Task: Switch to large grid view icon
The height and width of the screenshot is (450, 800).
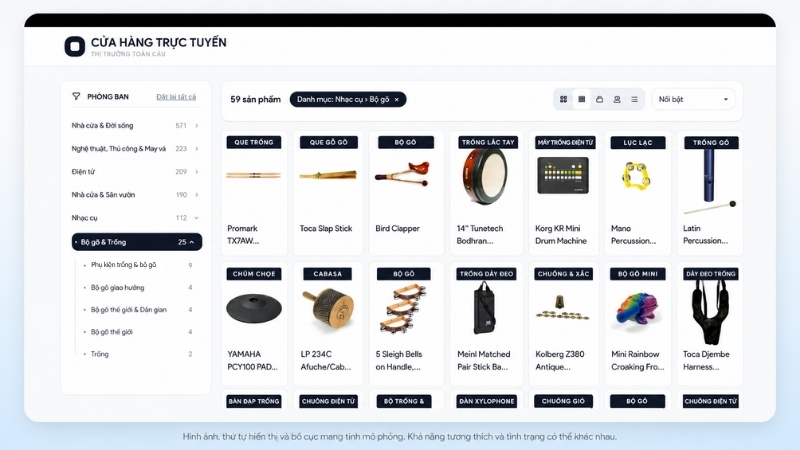Action: pyautogui.click(x=564, y=99)
